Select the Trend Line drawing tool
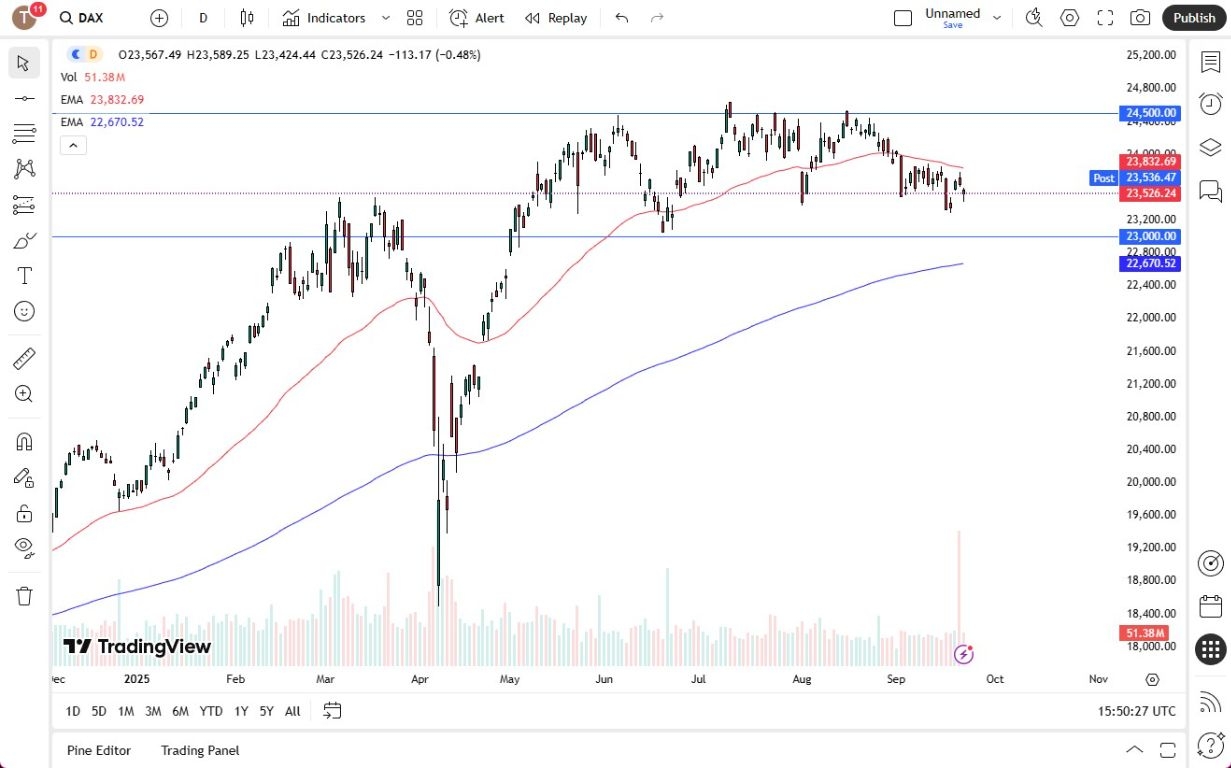 [x=24, y=98]
